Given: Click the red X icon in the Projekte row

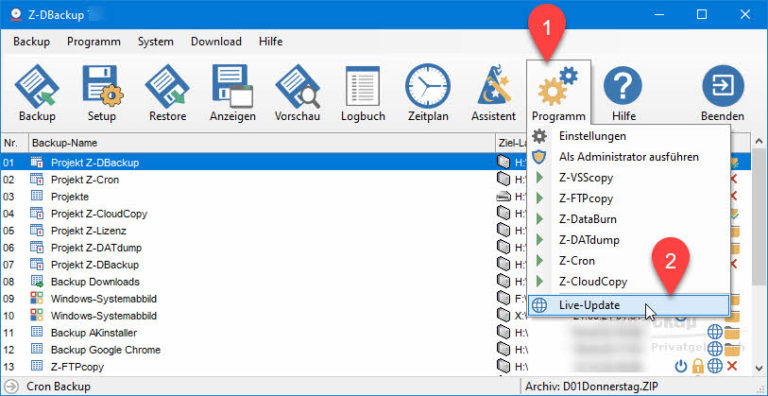Looking at the screenshot, I should [x=734, y=196].
